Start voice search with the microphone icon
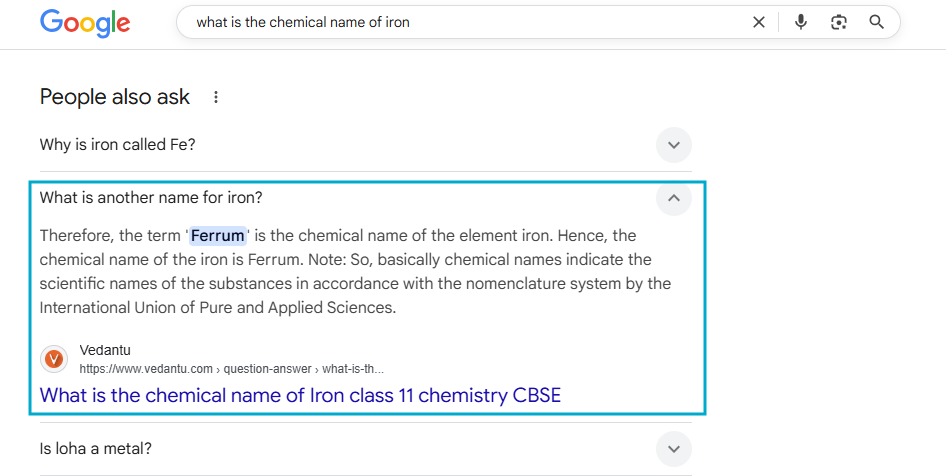 coord(801,22)
